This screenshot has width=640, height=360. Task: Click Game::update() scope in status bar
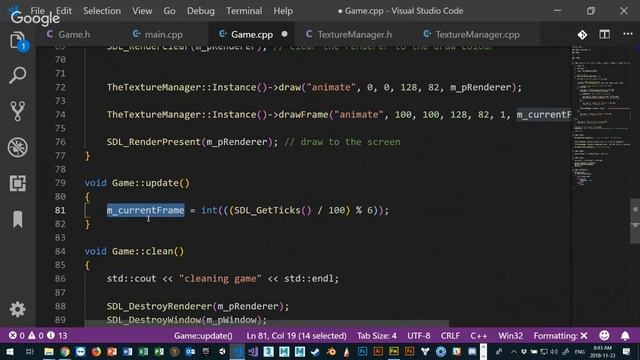pyautogui.click(x=203, y=336)
